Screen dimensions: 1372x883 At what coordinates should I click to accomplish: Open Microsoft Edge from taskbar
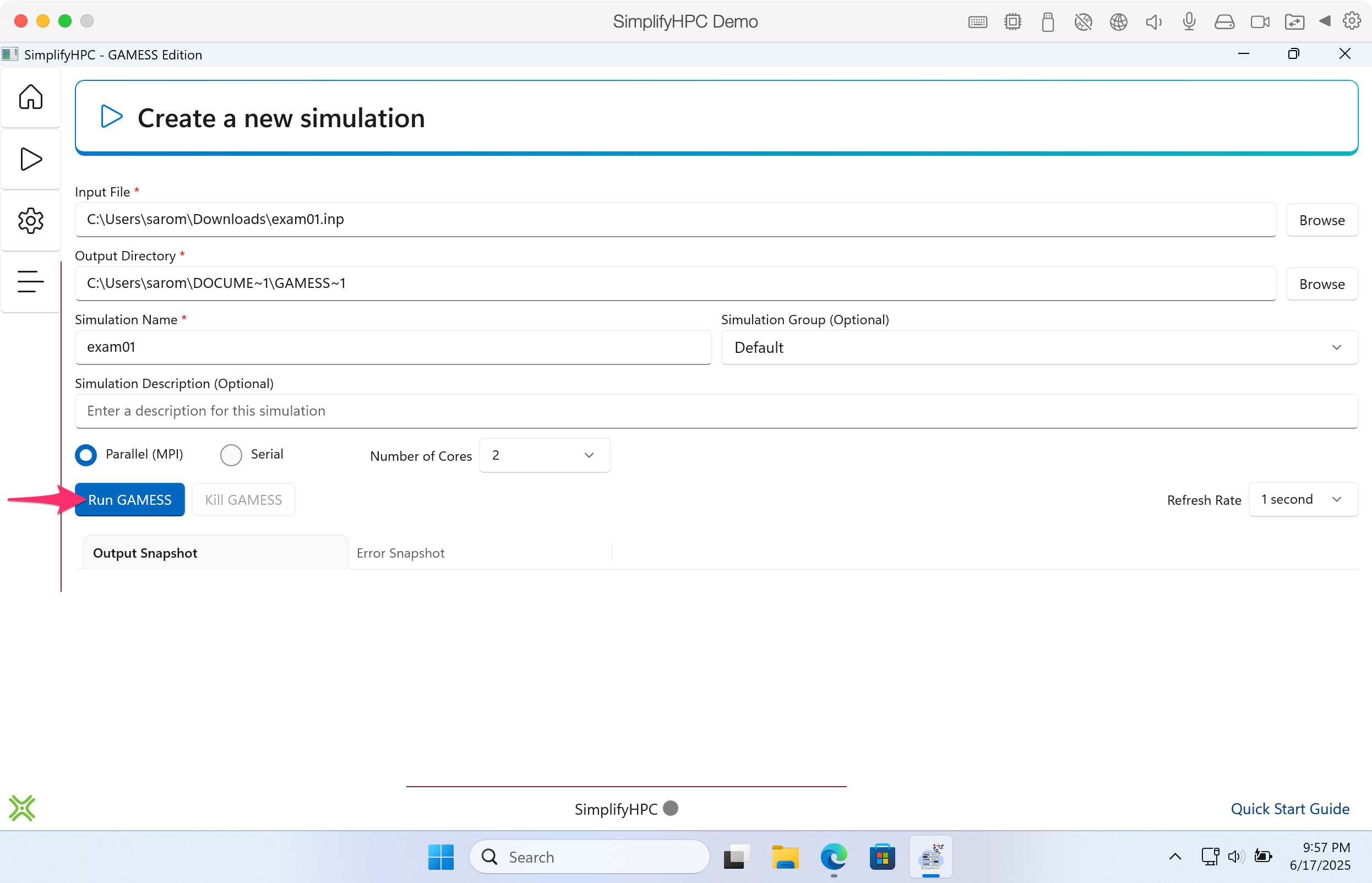click(833, 857)
